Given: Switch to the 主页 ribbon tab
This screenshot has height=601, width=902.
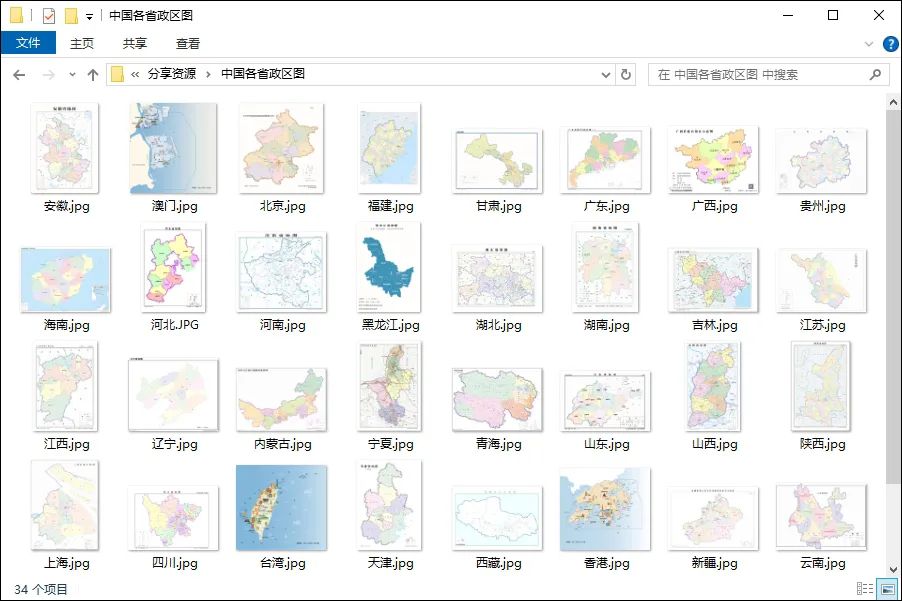Looking at the screenshot, I should [82, 44].
